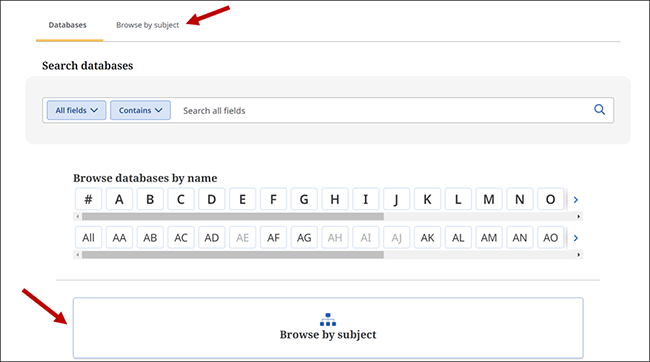The width and height of the screenshot is (650, 362).
Task: Select letter M in name browser
Action: (489, 199)
